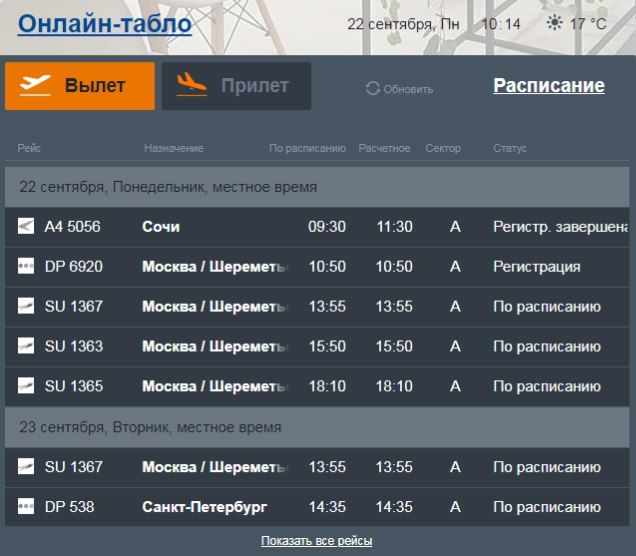Click the sunny weather icon
The width and height of the screenshot is (636, 556).
point(554,23)
